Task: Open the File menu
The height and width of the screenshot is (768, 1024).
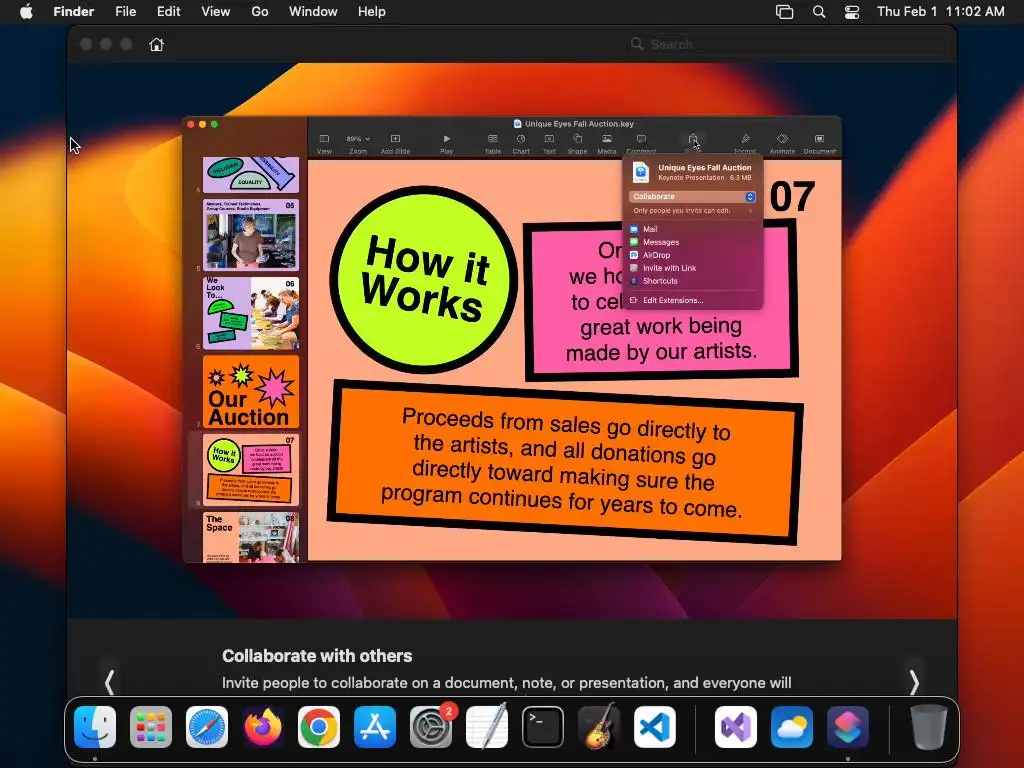Action: tap(125, 12)
